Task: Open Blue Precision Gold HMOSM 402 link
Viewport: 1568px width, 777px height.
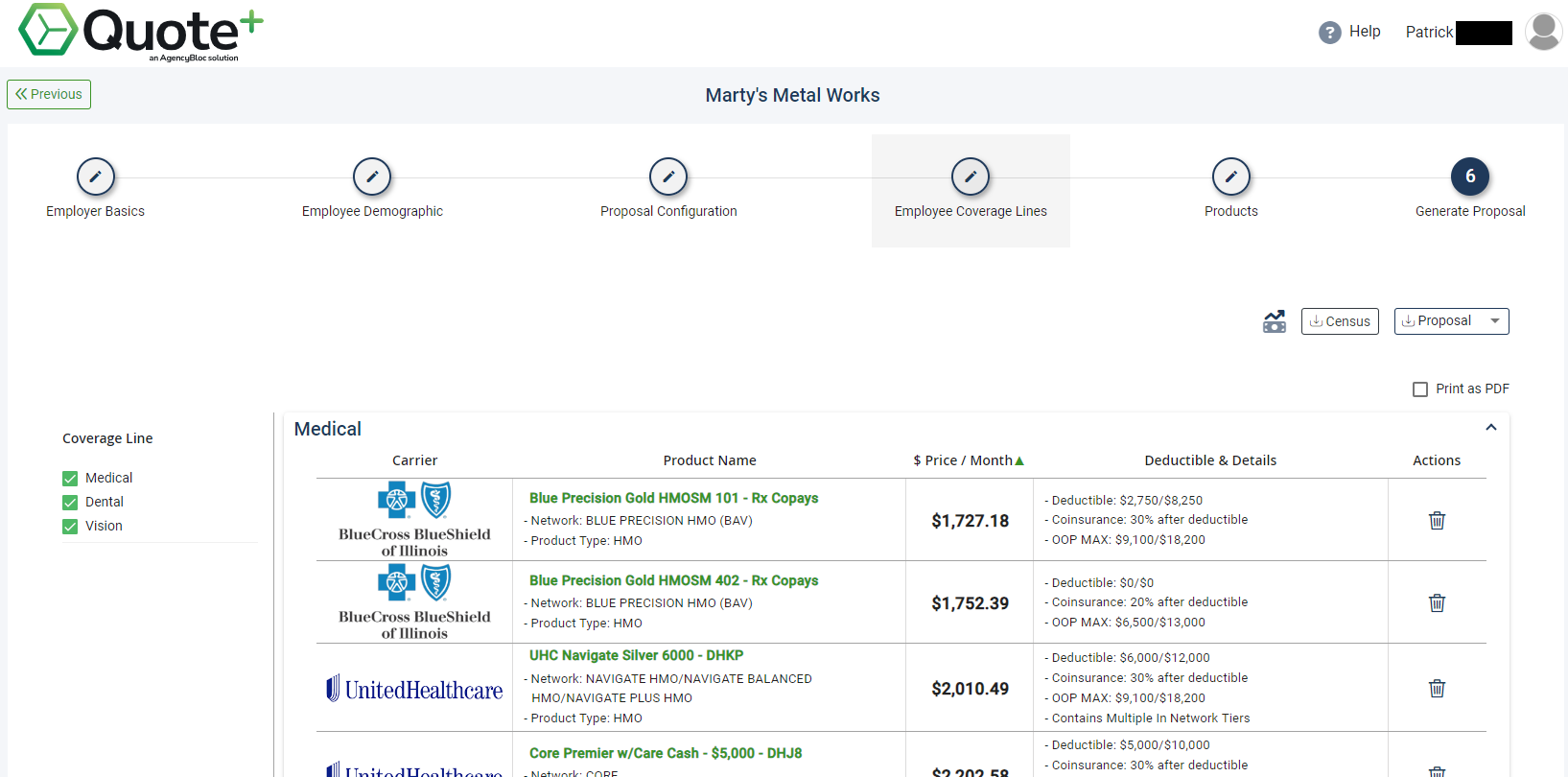Action: tap(673, 580)
